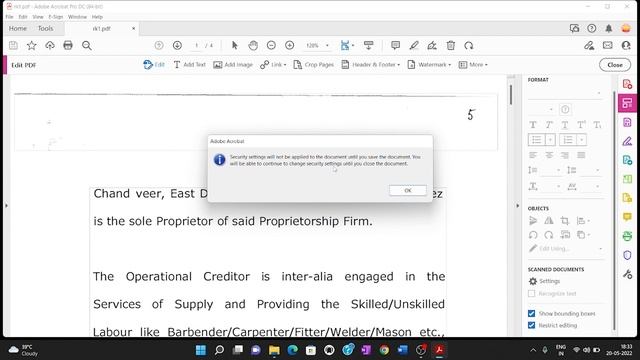640x360 pixels.
Task: Click the document vertical scrollbar thumb
Action: [x=511, y=94]
